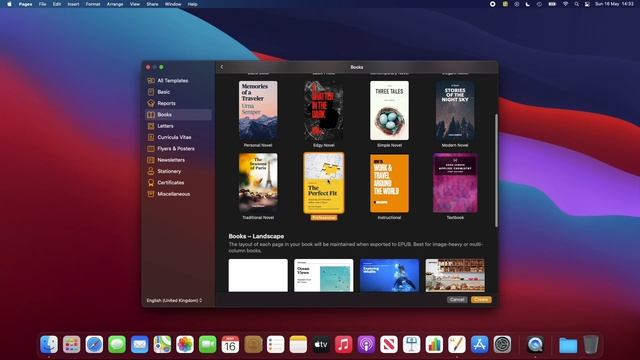
Task: Go back using the chooser back arrow
Action: (222, 67)
